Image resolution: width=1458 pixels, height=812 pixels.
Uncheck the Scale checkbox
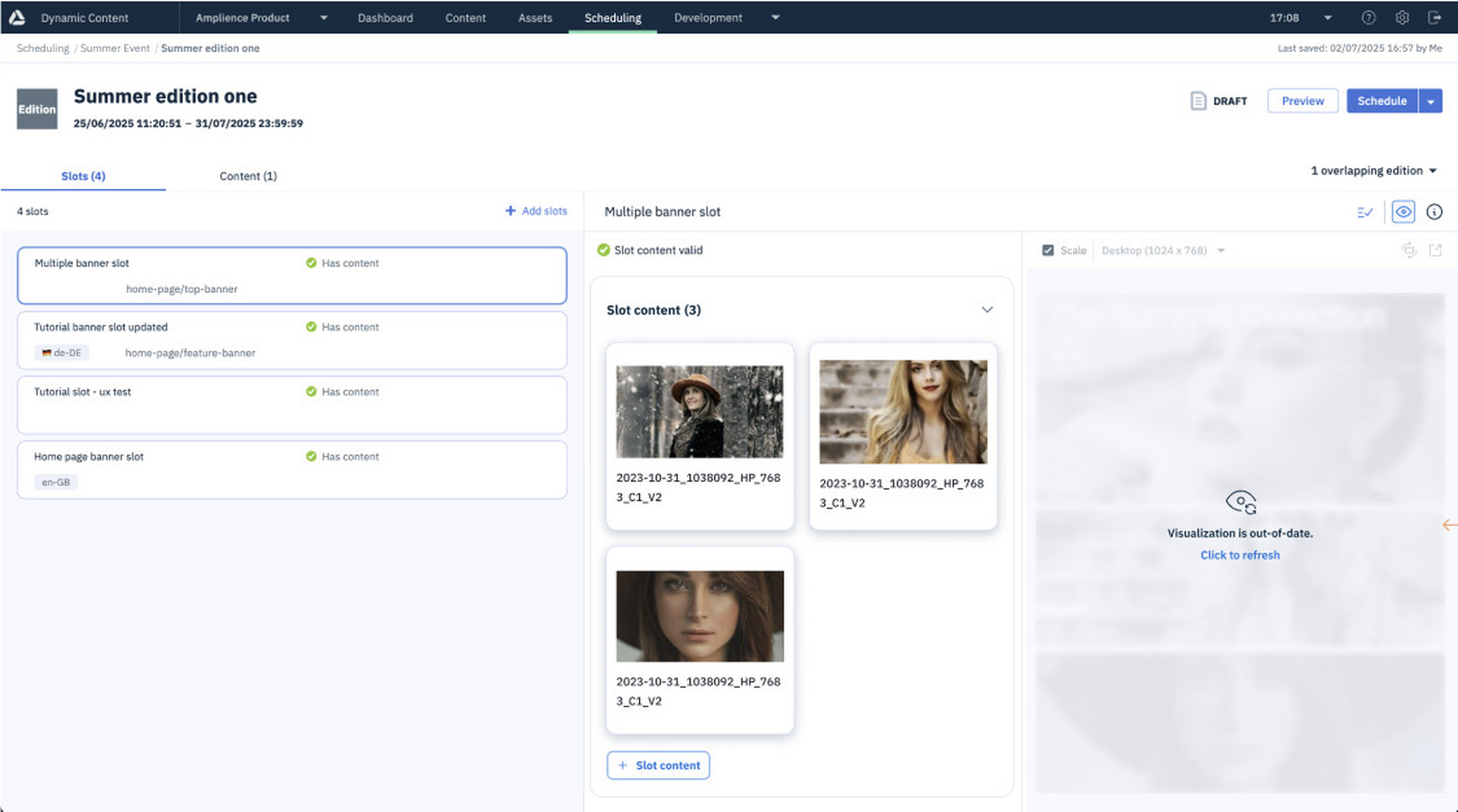(x=1048, y=250)
